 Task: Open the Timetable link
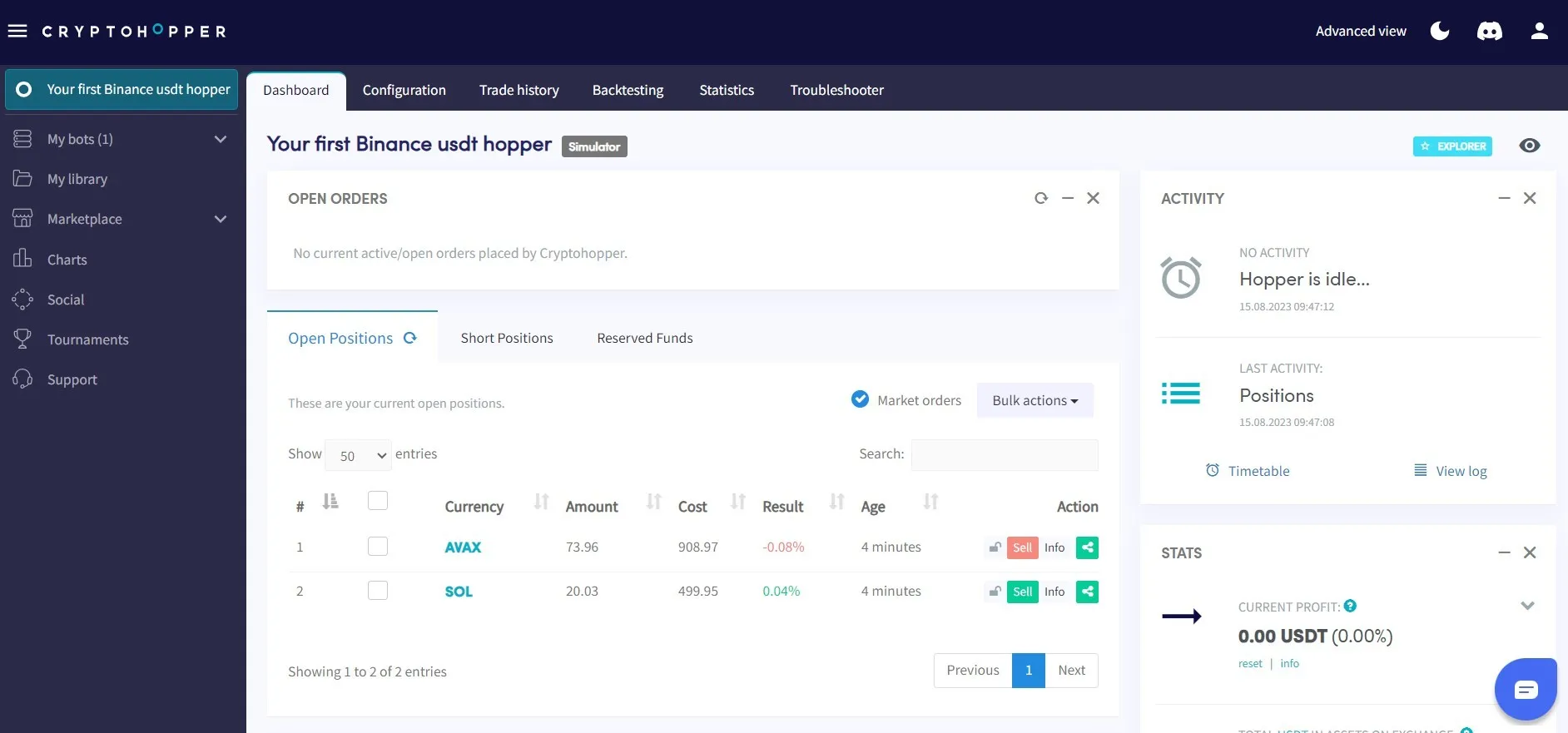1248,471
